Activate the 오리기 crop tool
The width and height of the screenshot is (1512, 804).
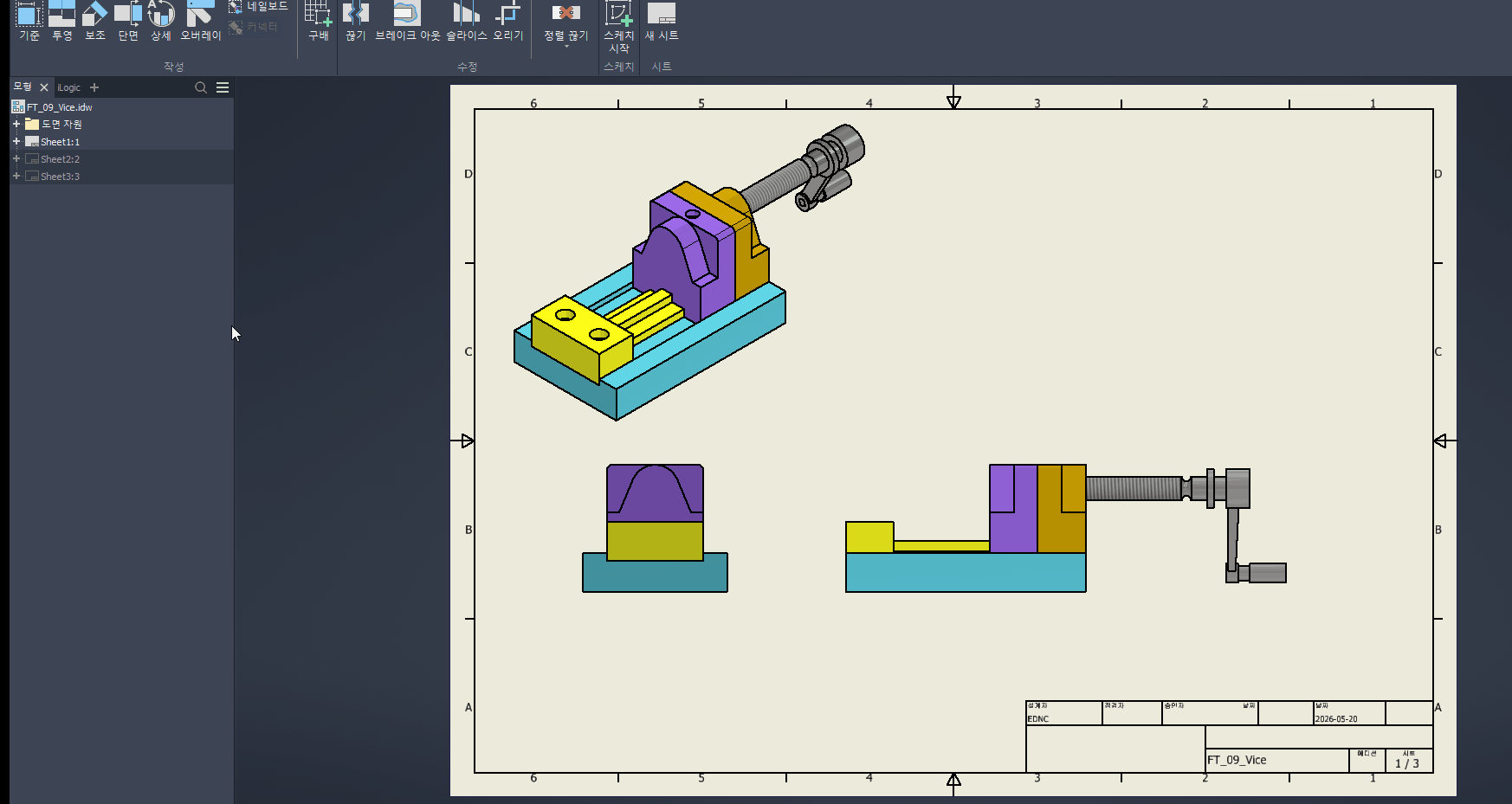508,21
